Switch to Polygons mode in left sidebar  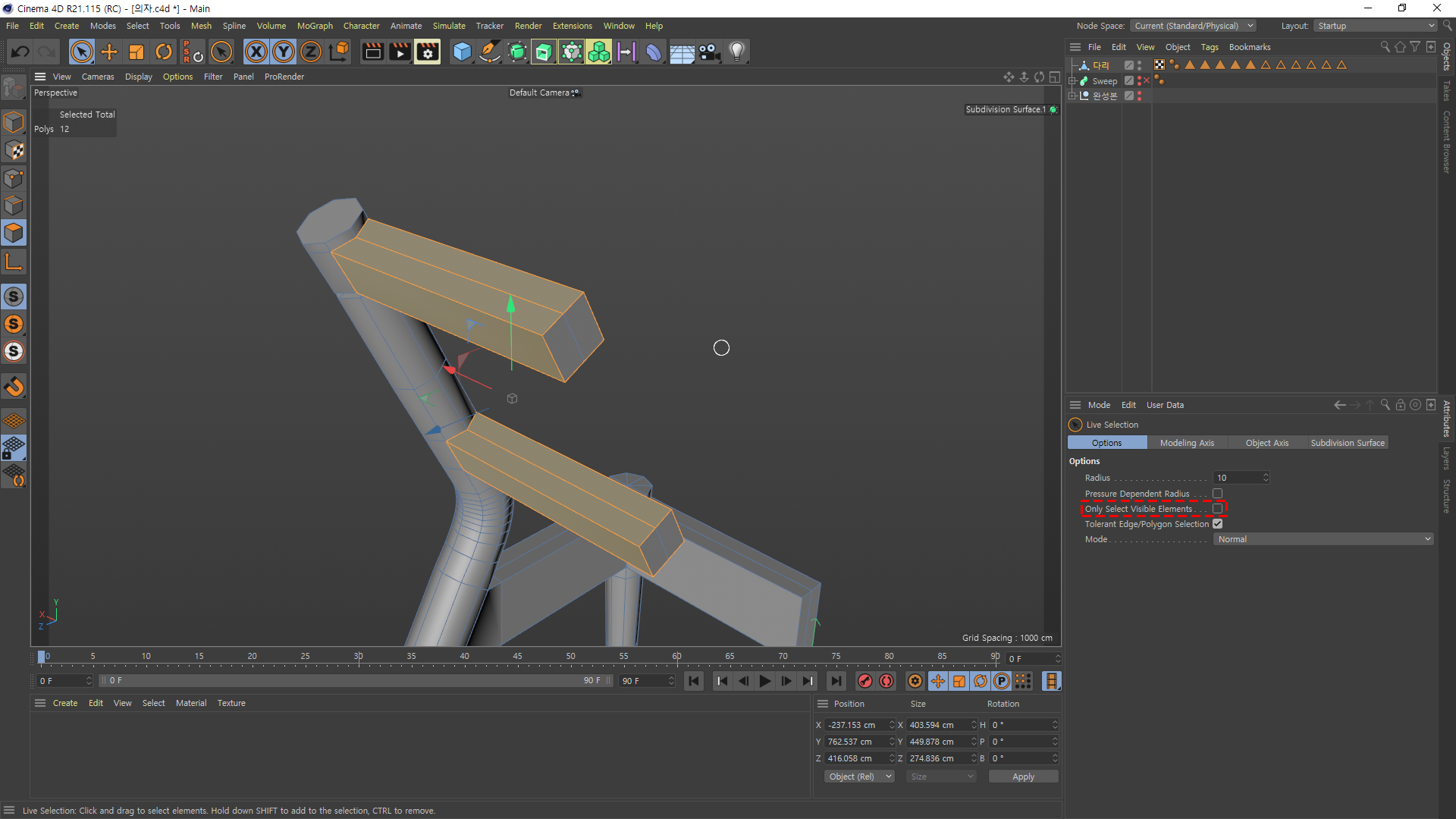point(14,233)
